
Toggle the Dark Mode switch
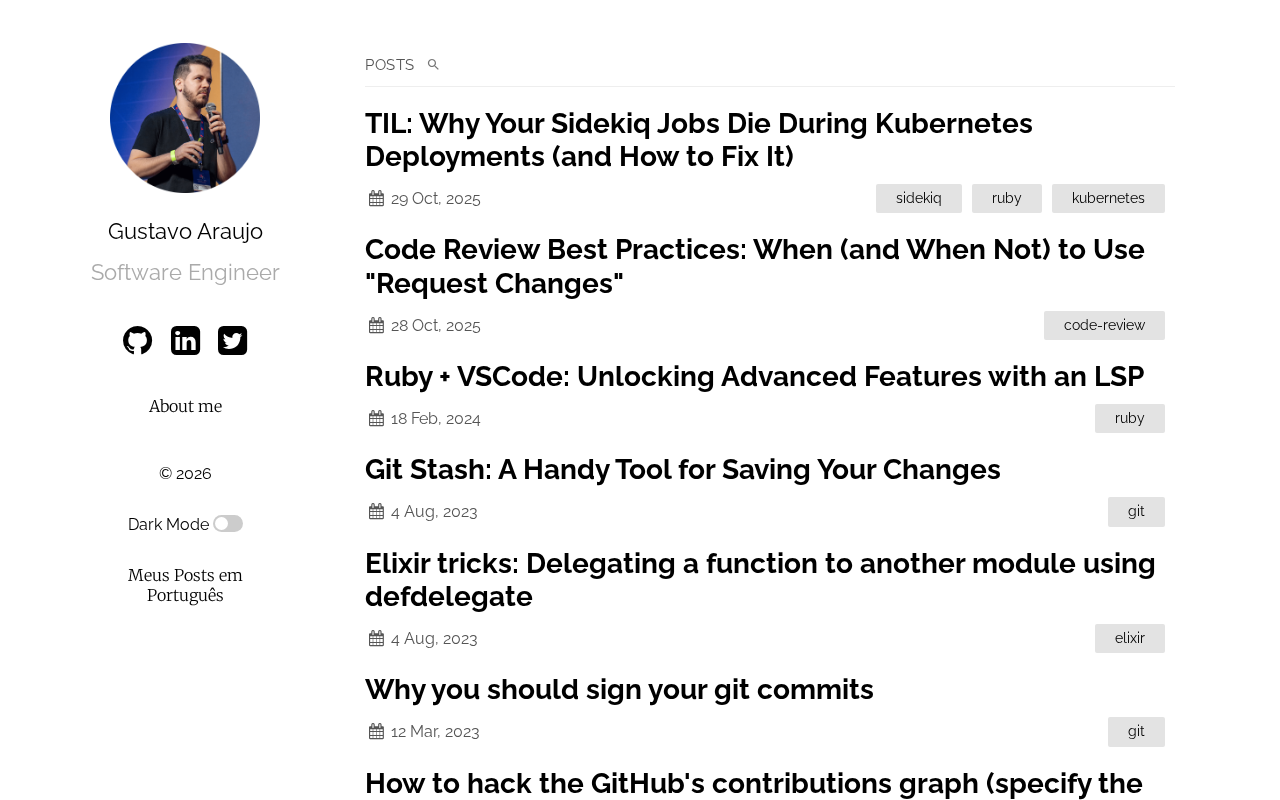(x=228, y=524)
